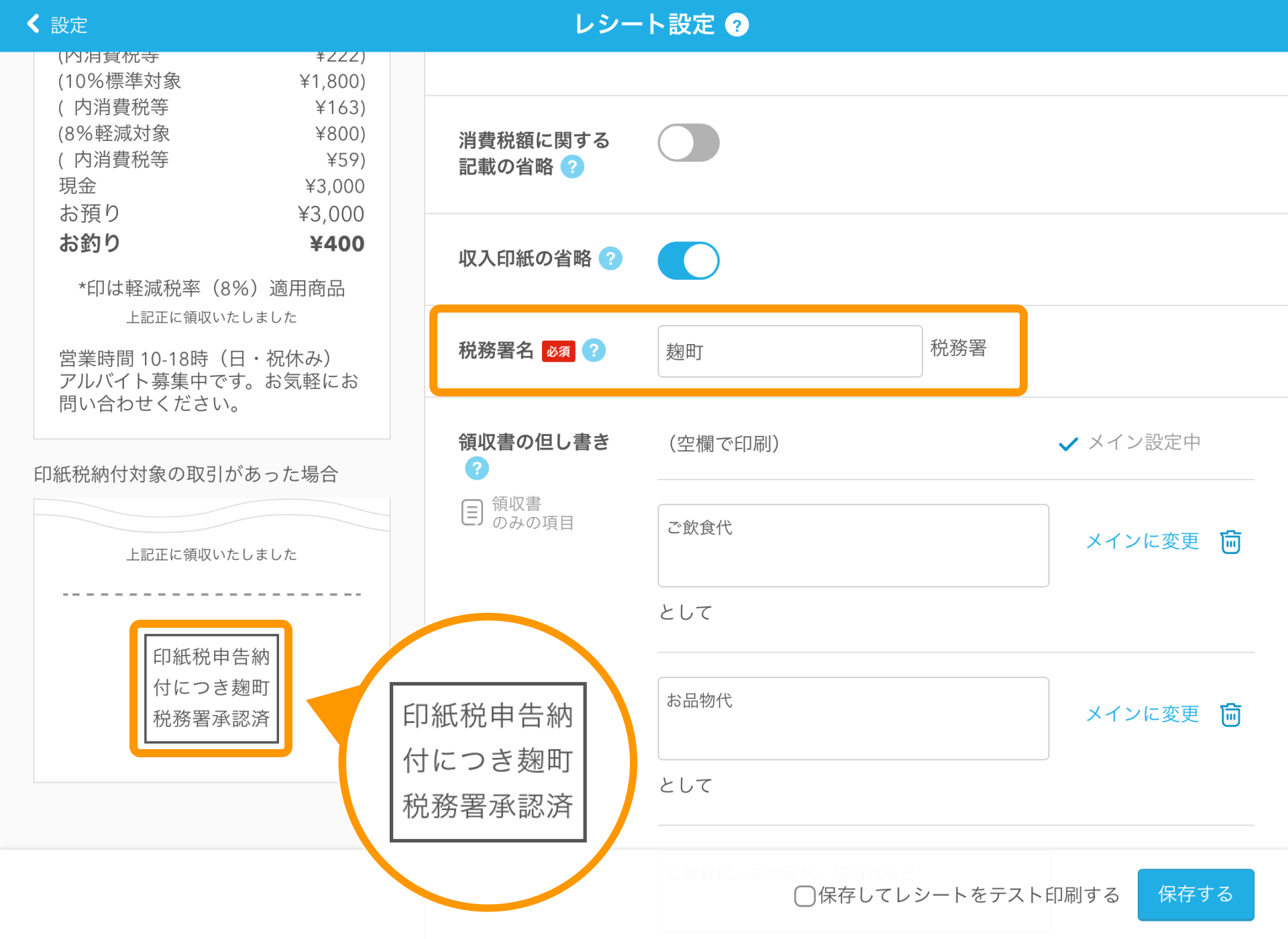Click メインに変更 for ご飲食代

[x=1142, y=541]
